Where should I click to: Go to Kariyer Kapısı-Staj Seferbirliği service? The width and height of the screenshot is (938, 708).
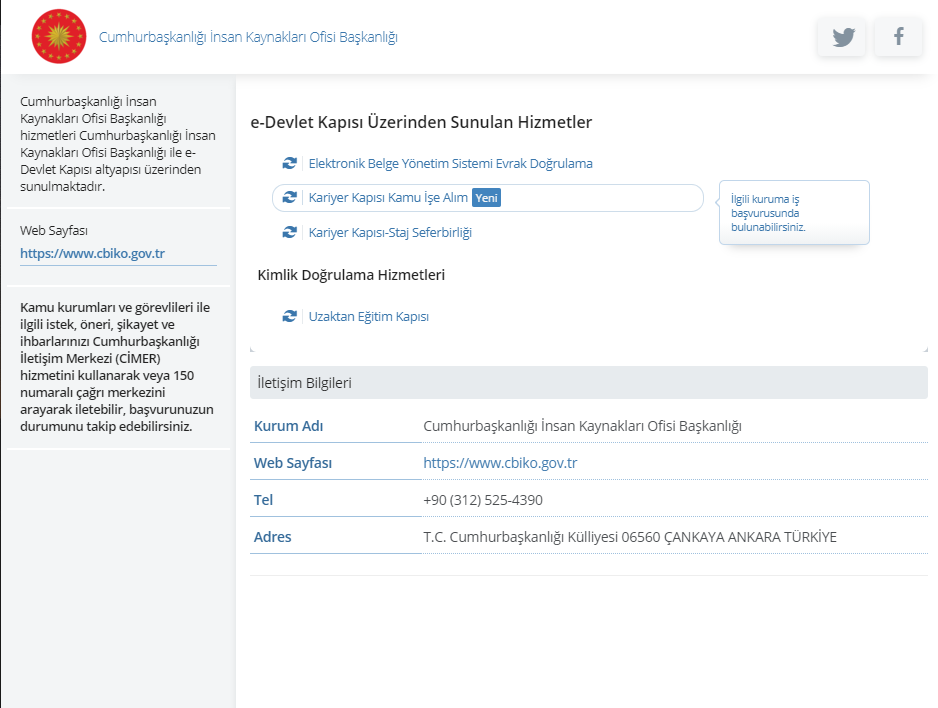click(x=390, y=232)
